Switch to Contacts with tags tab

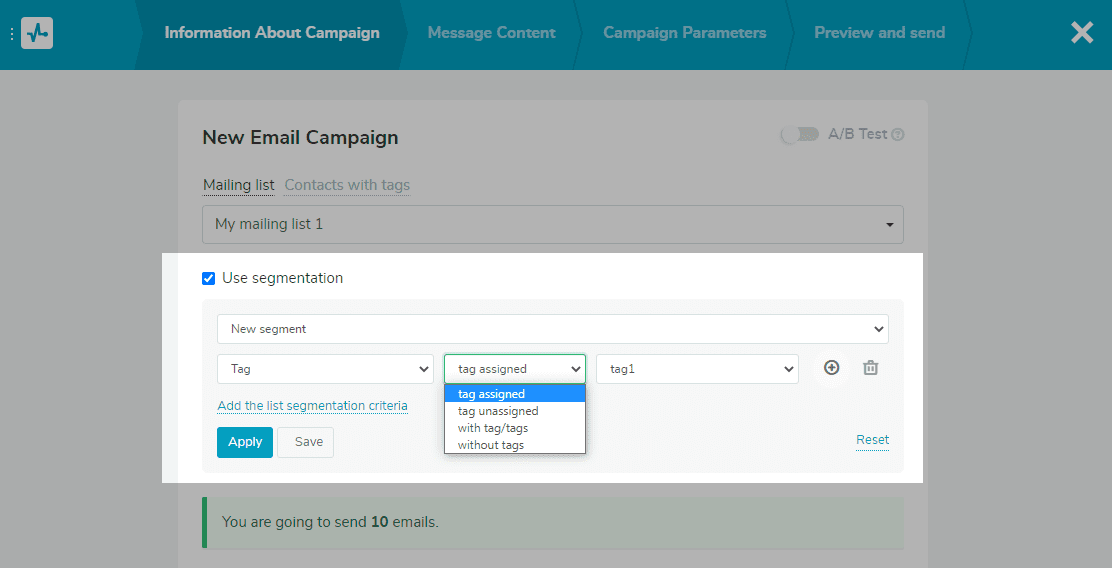(347, 185)
